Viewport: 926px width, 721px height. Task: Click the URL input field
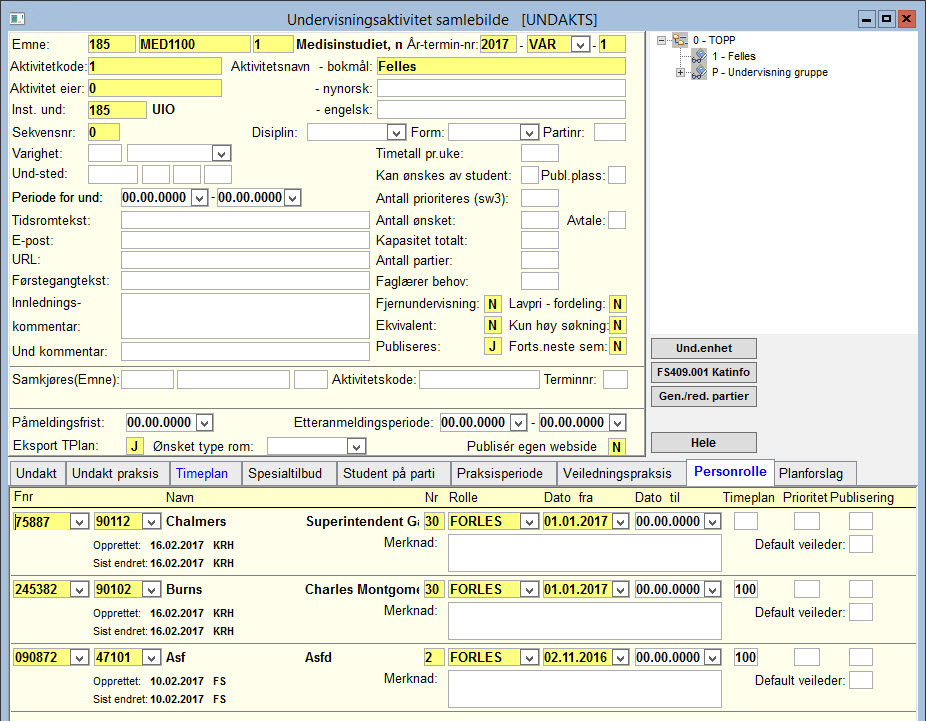tap(245, 260)
